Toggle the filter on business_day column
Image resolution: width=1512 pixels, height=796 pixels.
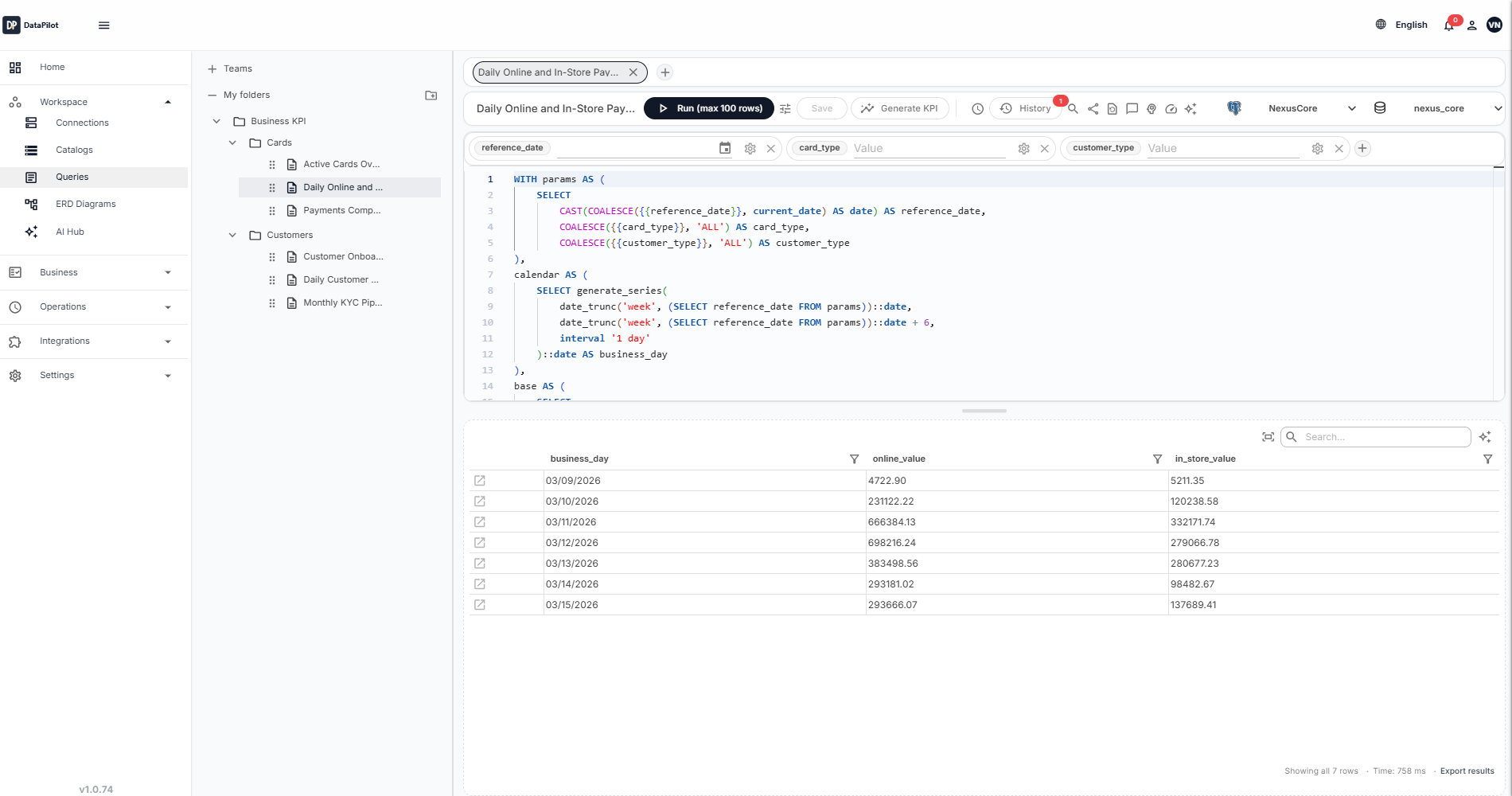854,459
